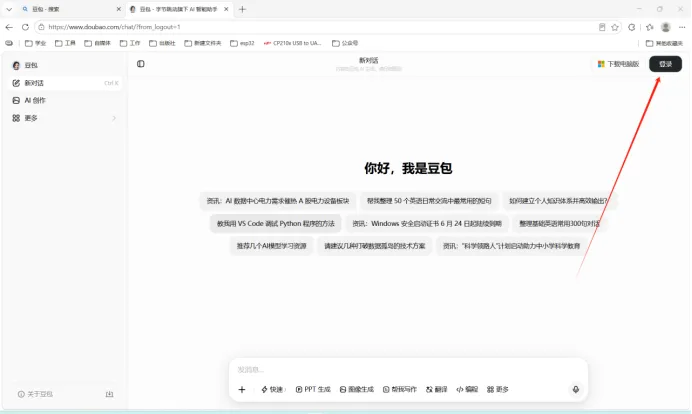Open 关于豆包 at the sidebar bottom

coord(35,394)
